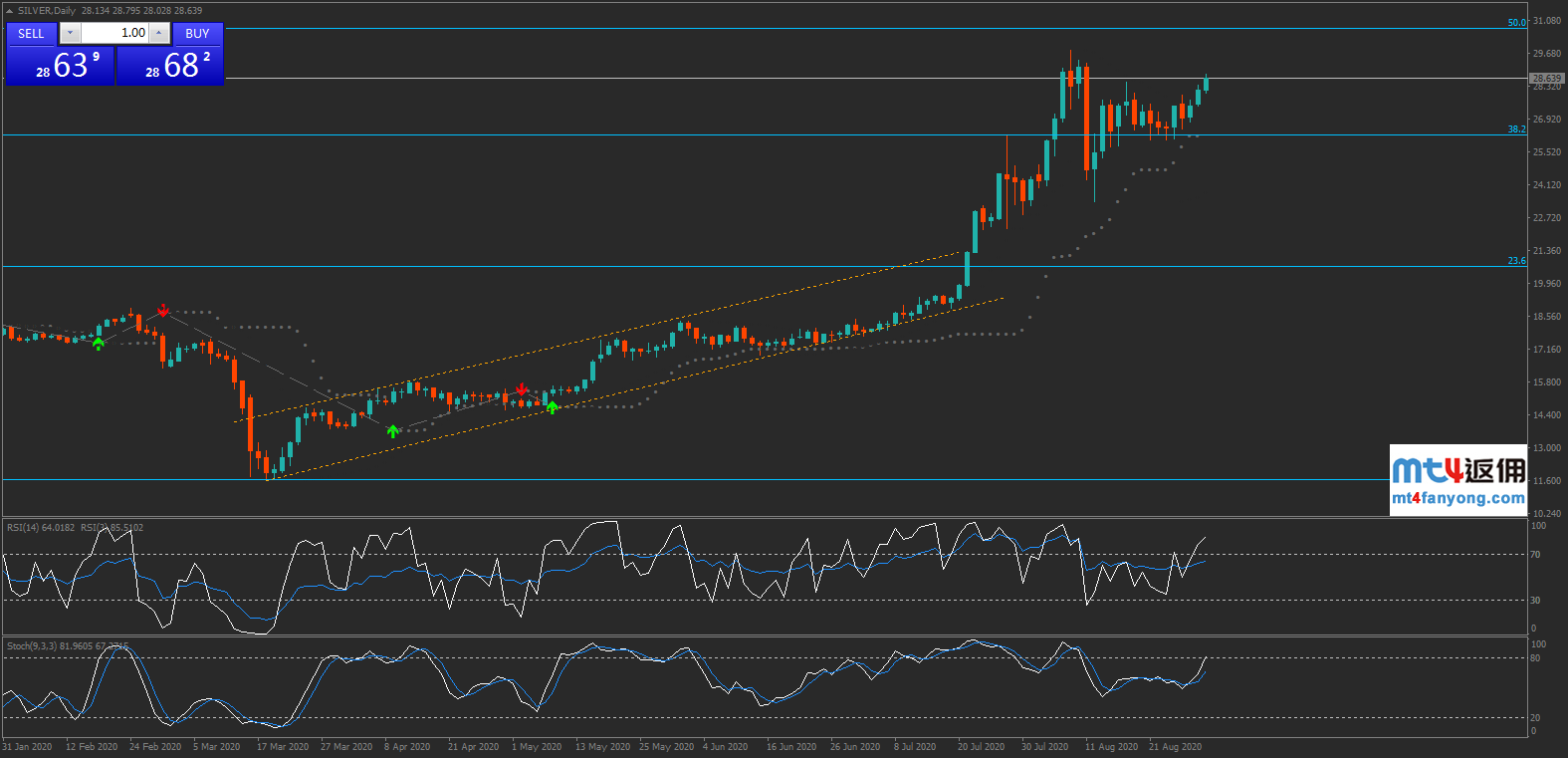Decrease trade volume with the down arrow

point(70,33)
